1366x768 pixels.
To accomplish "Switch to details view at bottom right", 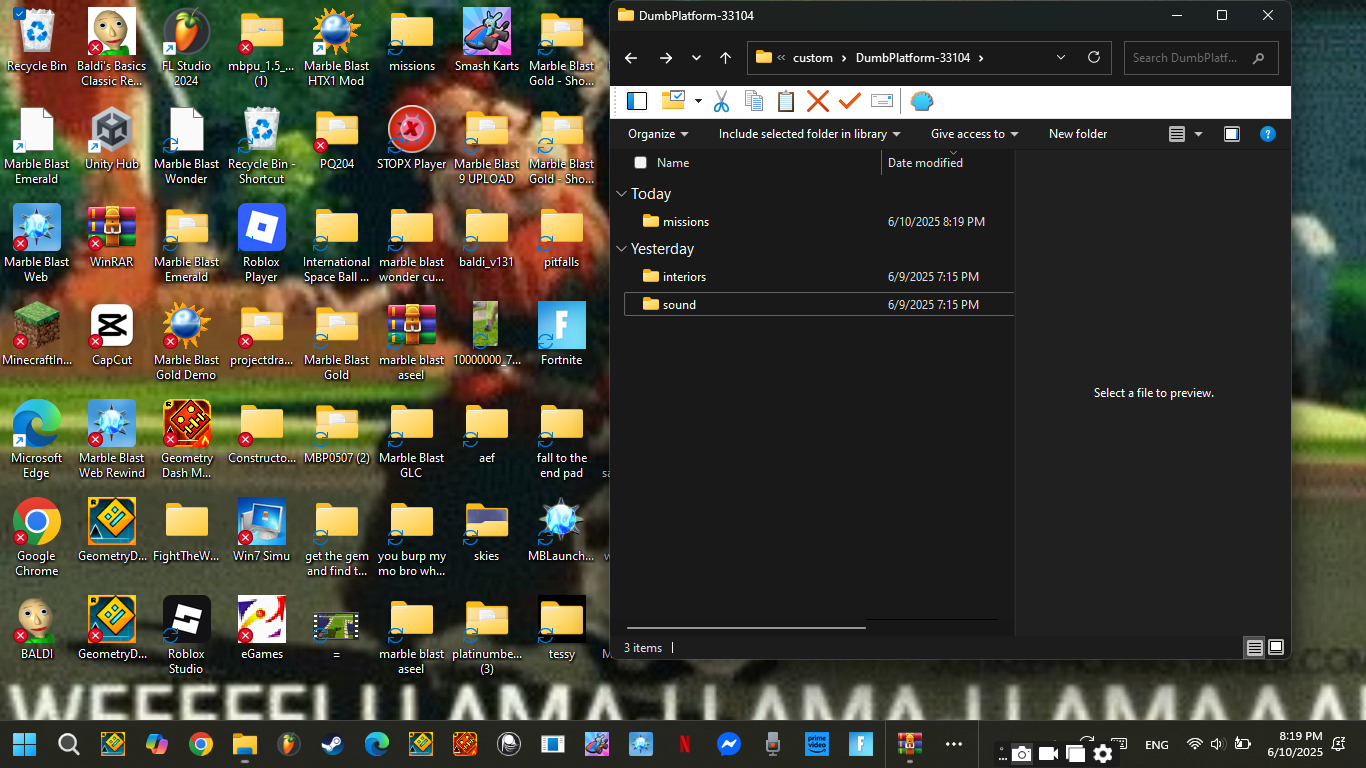I will (x=1254, y=648).
